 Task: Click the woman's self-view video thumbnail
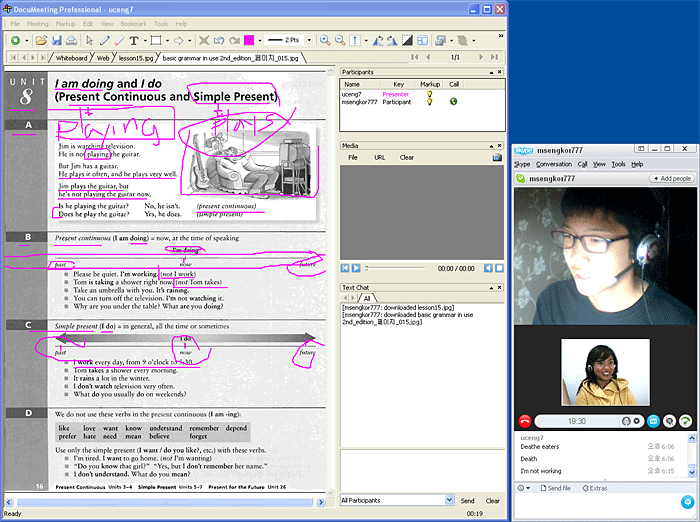pyautogui.click(x=605, y=372)
